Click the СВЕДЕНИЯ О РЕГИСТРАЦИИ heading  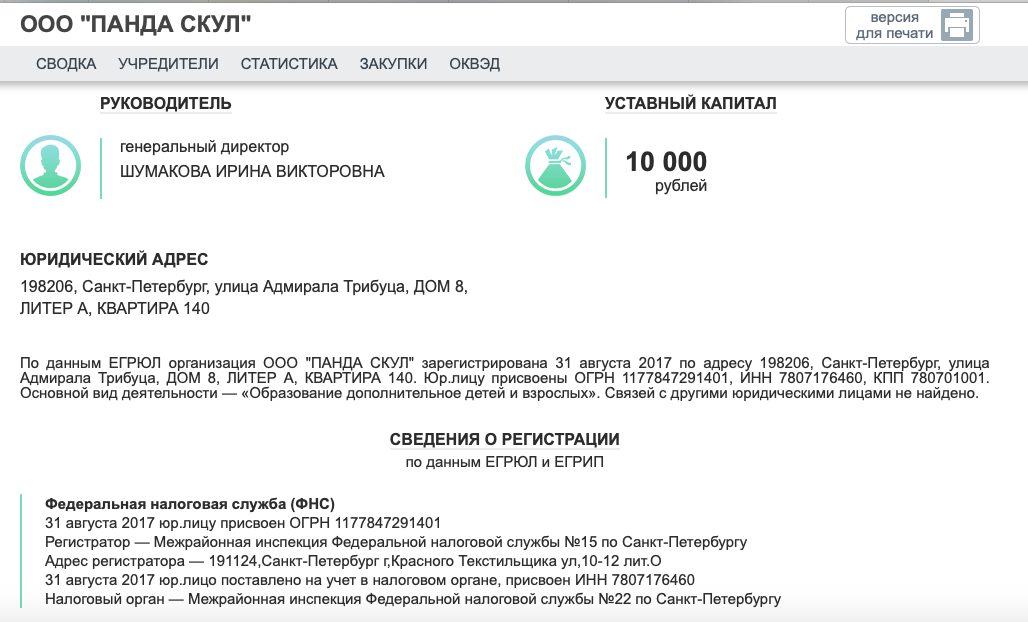(504, 440)
